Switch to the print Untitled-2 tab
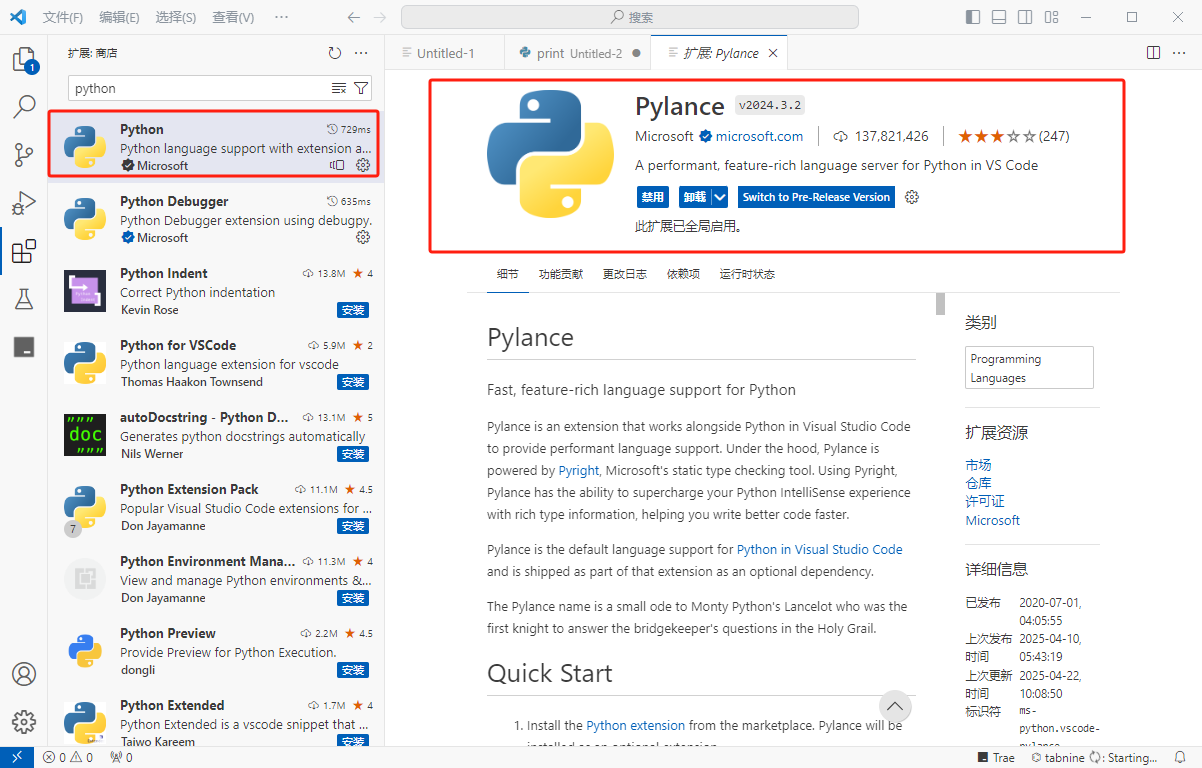 579,53
